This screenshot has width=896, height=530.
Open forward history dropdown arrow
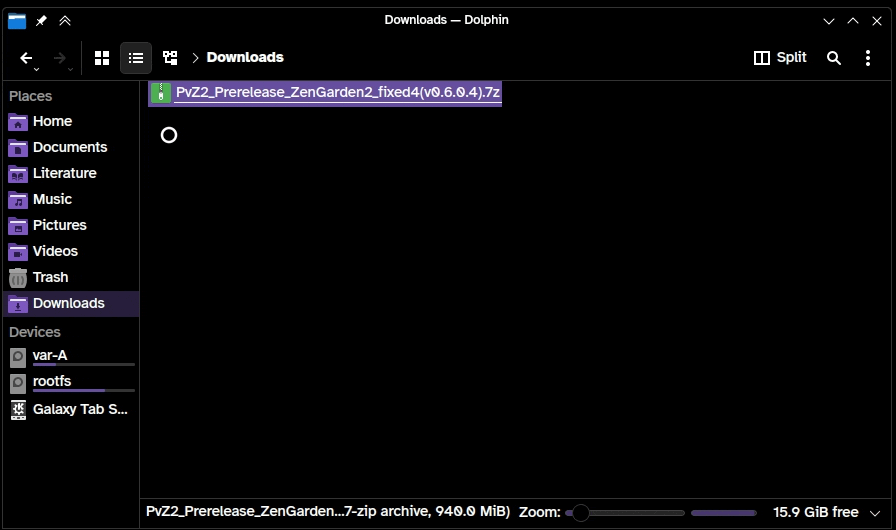[x=70, y=70]
